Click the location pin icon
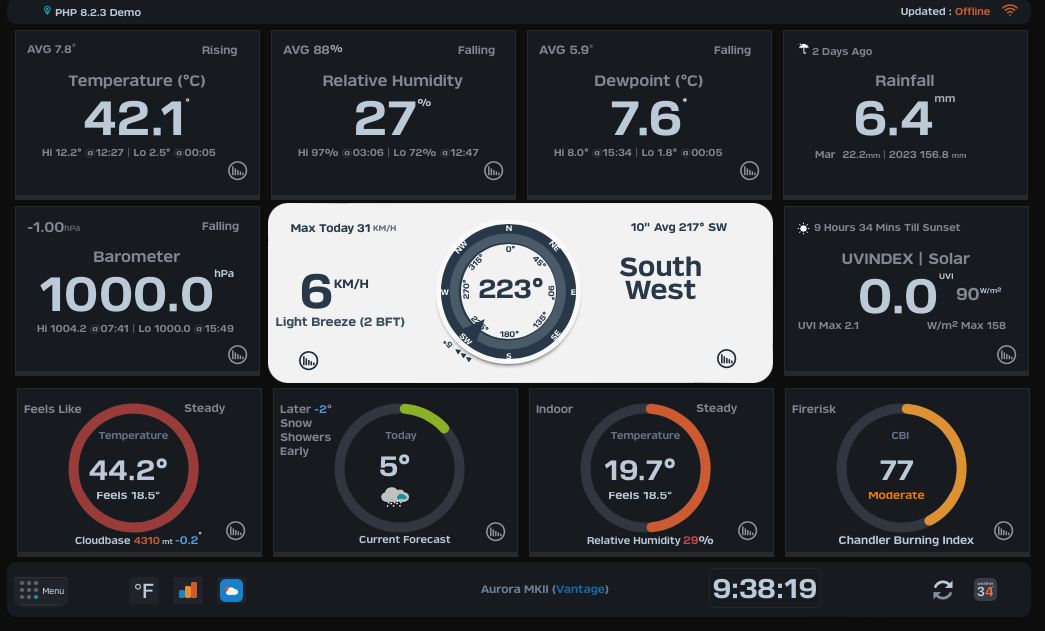Image resolution: width=1045 pixels, height=631 pixels. 47,11
